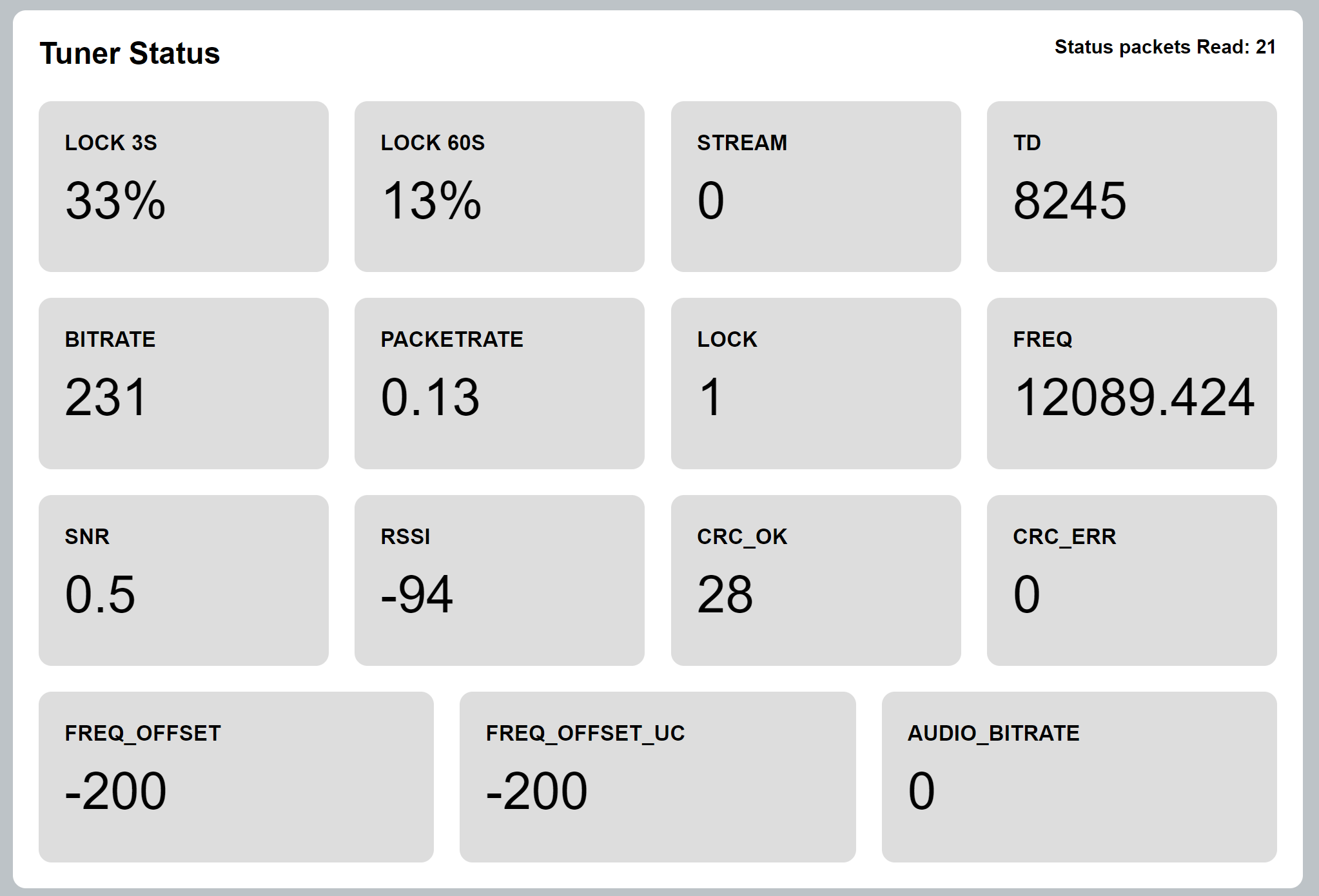Select the BITRATE 231 tile
1319x896 pixels.
pyautogui.click(x=184, y=384)
